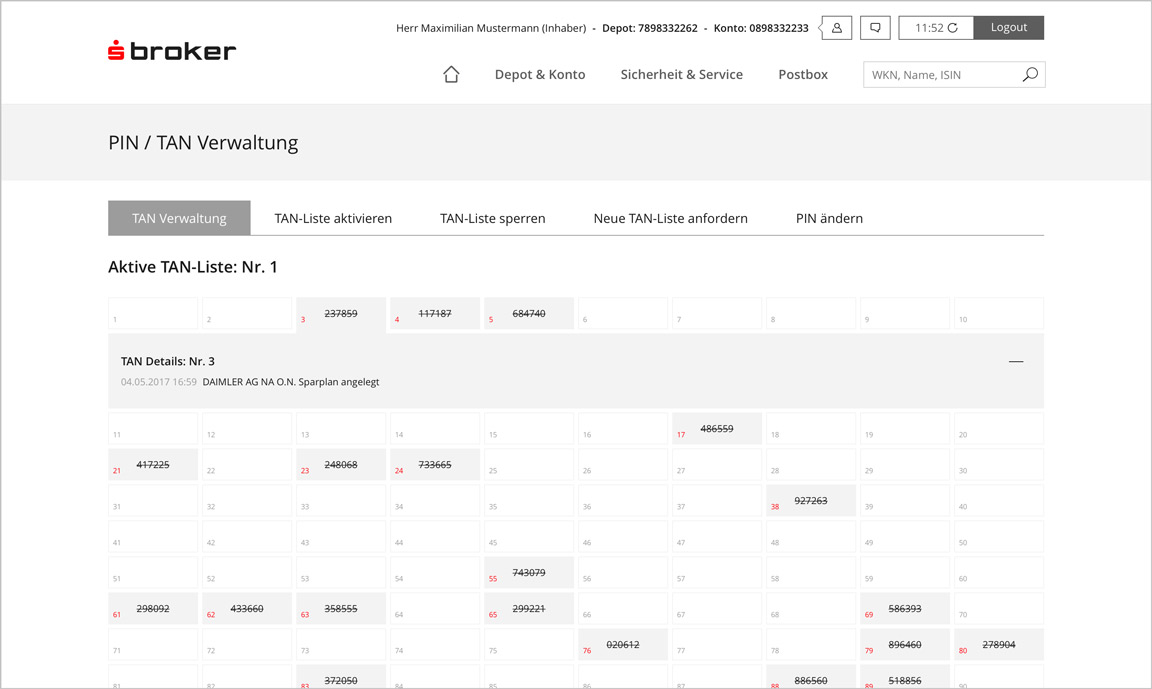Select used TAN 24 with code 733665

[435, 465]
